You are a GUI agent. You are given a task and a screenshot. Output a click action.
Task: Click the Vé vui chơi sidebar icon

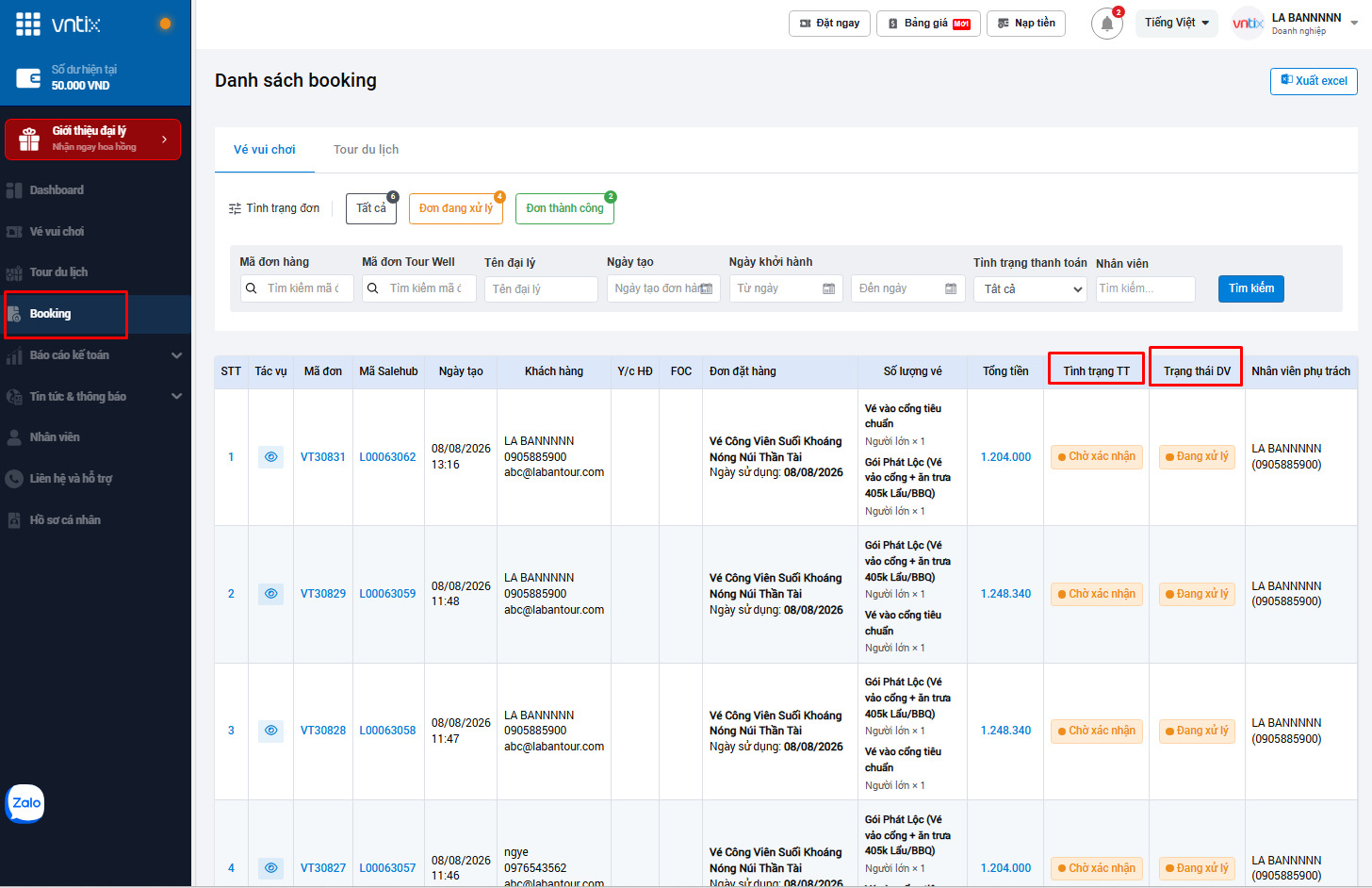point(14,232)
